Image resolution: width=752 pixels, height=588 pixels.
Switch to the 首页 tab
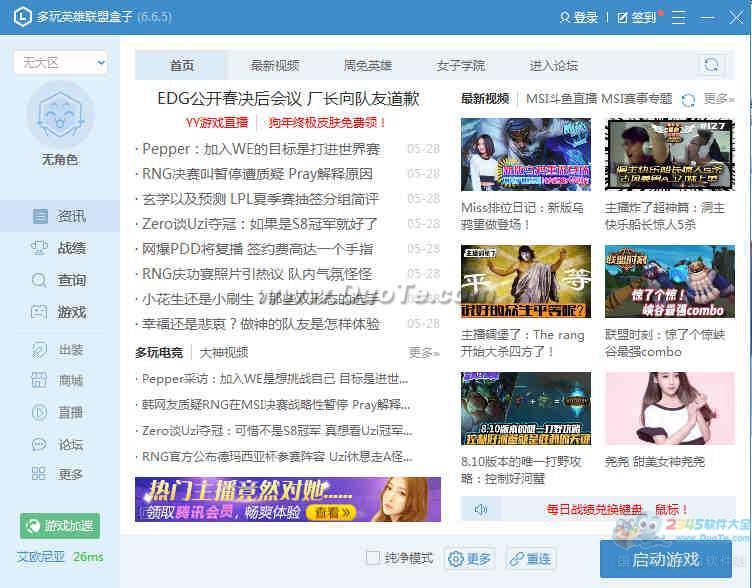[182, 65]
